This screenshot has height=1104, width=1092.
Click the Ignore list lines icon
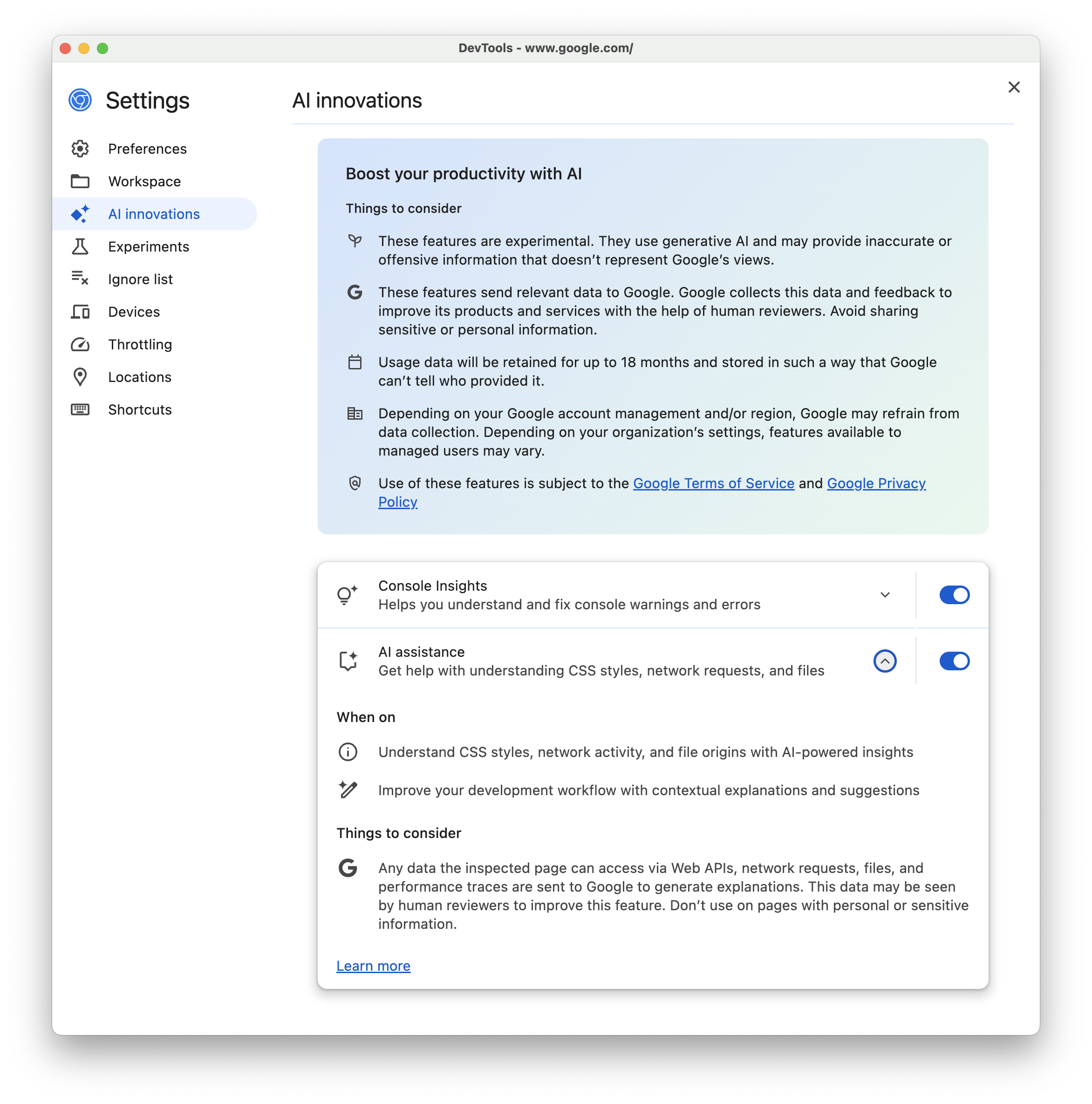click(80, 278)
